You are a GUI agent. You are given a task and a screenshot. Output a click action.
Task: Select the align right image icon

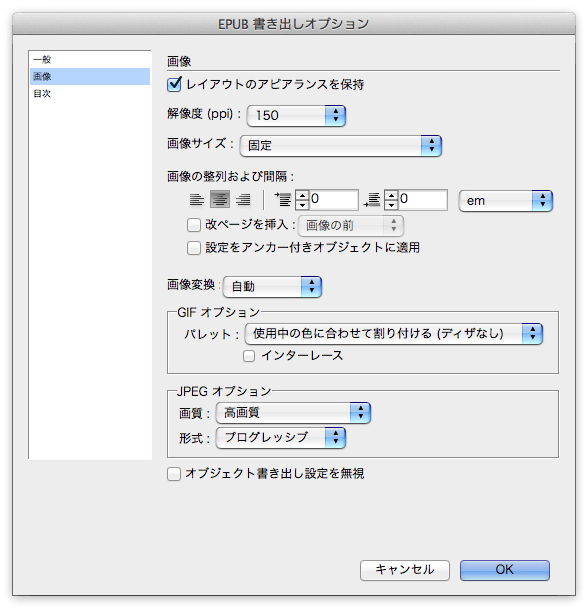tap(243, 200)
